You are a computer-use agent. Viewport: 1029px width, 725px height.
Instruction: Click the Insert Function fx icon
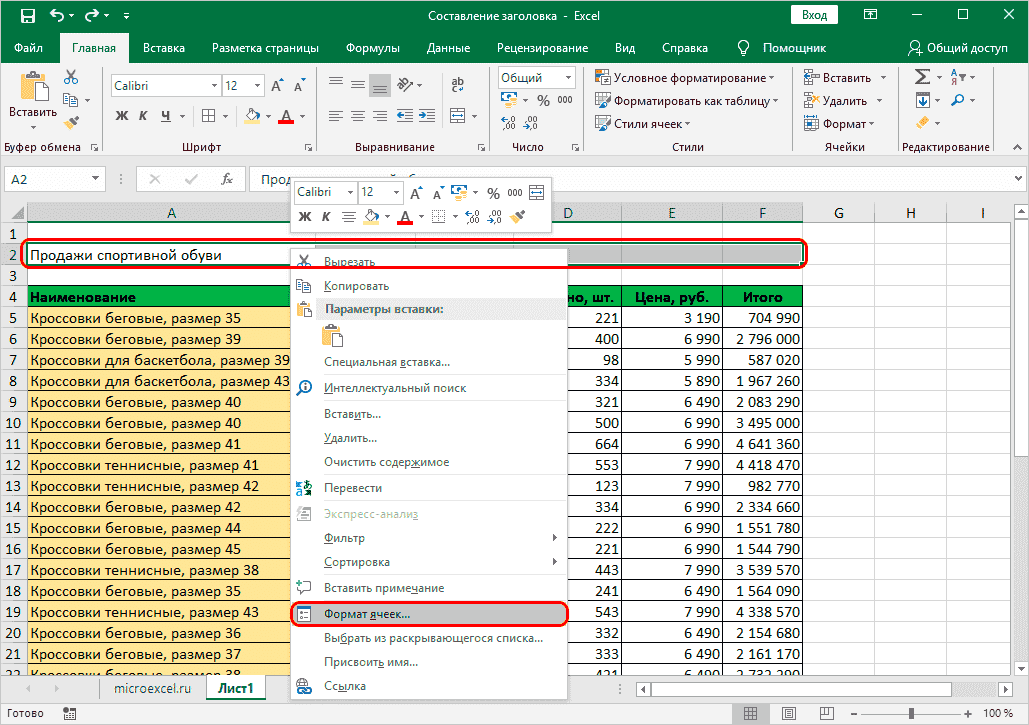[x=227, y=179]
